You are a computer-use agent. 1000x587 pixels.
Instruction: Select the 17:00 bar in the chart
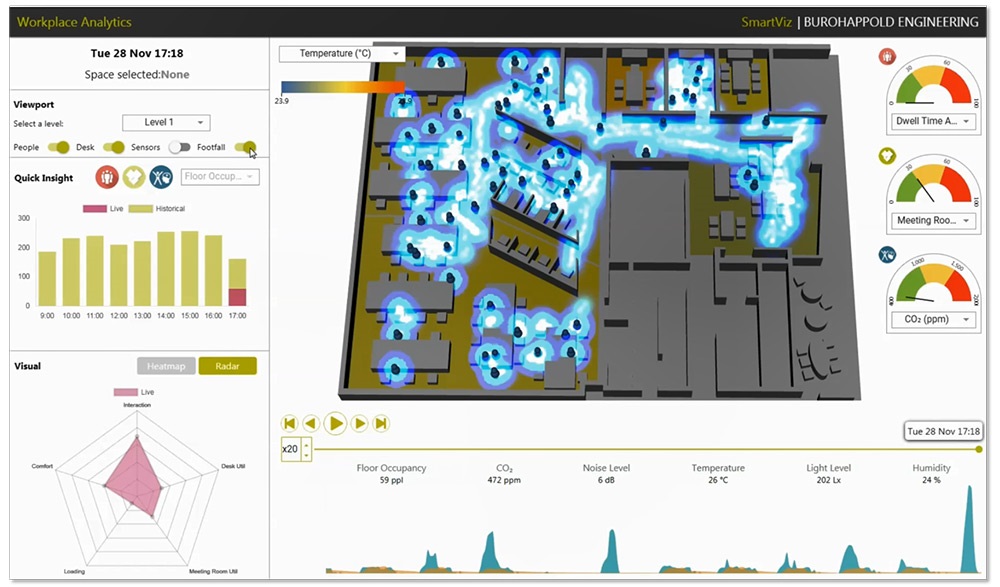click(x=237, y=282)
